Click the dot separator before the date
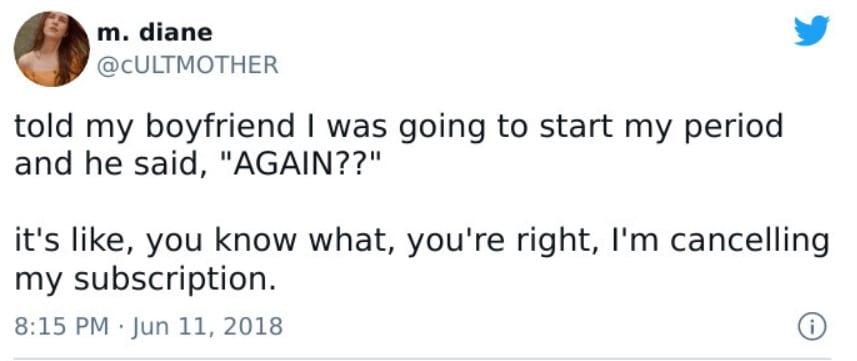 click(x=120, y=327)
